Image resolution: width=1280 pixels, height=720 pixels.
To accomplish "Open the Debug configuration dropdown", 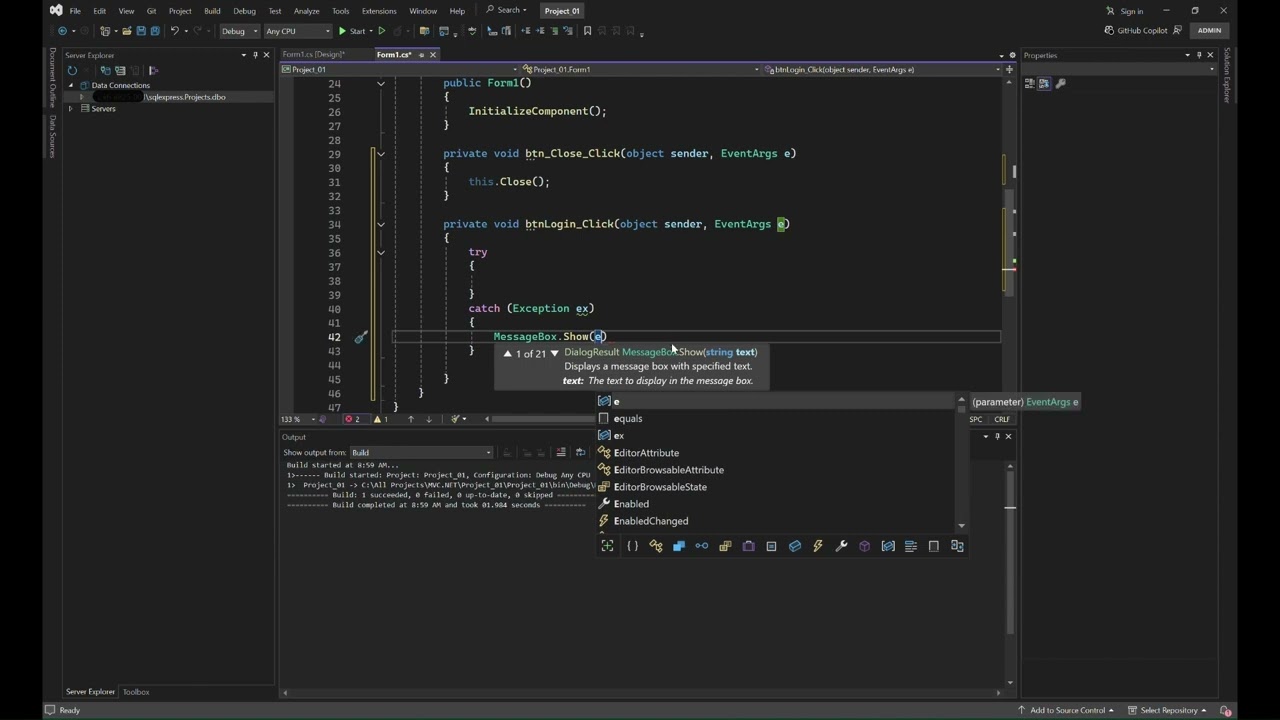I will [x=239, y=31].
